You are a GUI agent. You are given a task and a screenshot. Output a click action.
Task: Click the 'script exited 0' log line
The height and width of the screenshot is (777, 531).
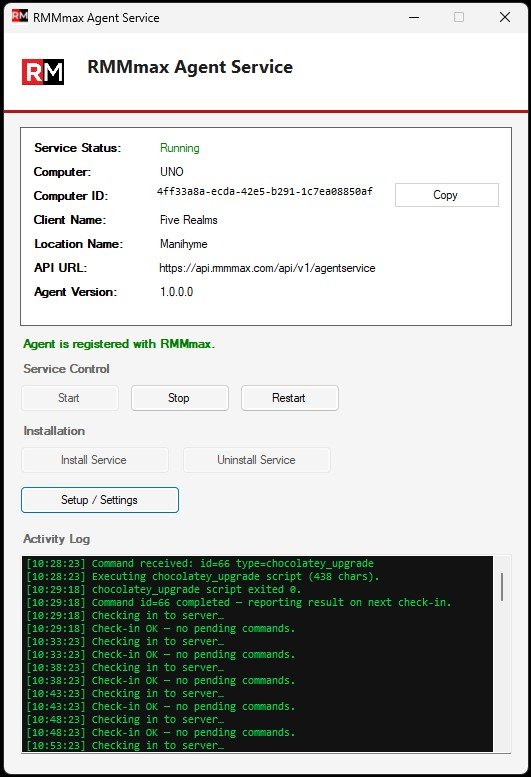(x=164, y=589)
